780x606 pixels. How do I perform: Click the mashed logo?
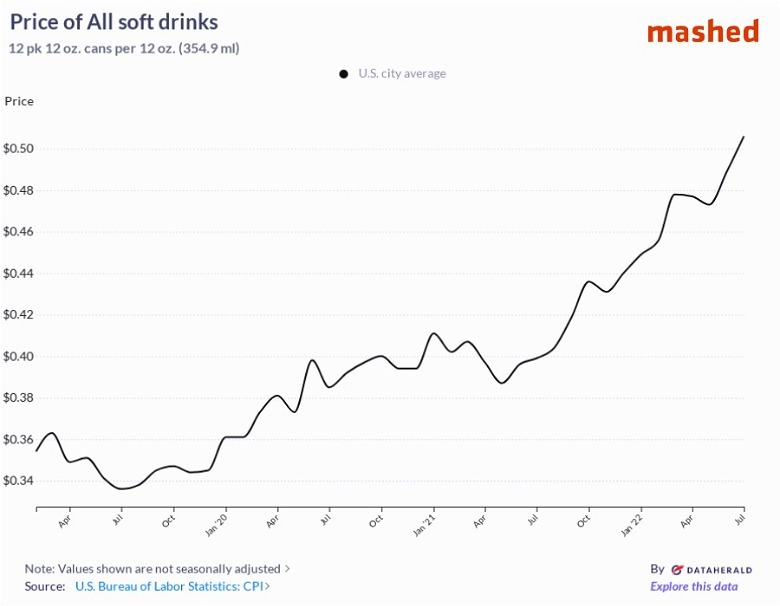click(x=702, y=30)
